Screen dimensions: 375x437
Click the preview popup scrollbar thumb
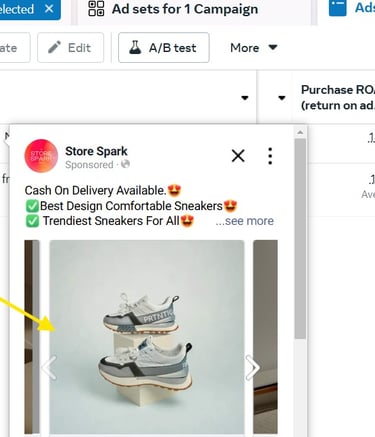300,239
